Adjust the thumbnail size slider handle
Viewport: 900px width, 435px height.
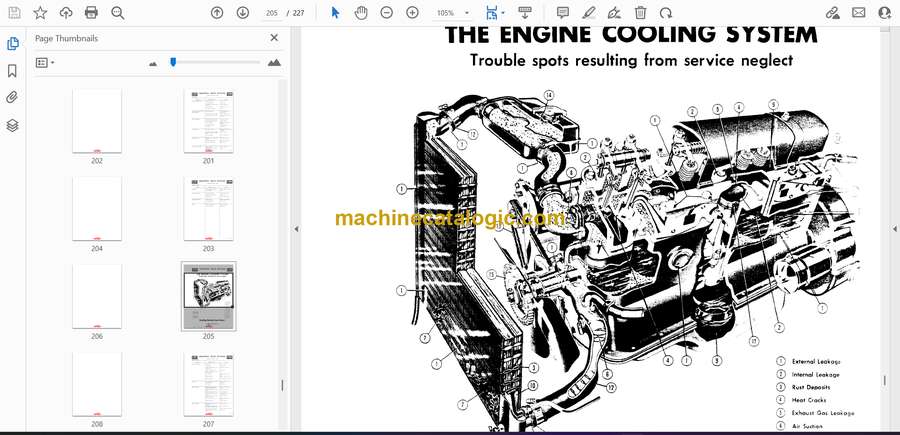pos(173,62)
